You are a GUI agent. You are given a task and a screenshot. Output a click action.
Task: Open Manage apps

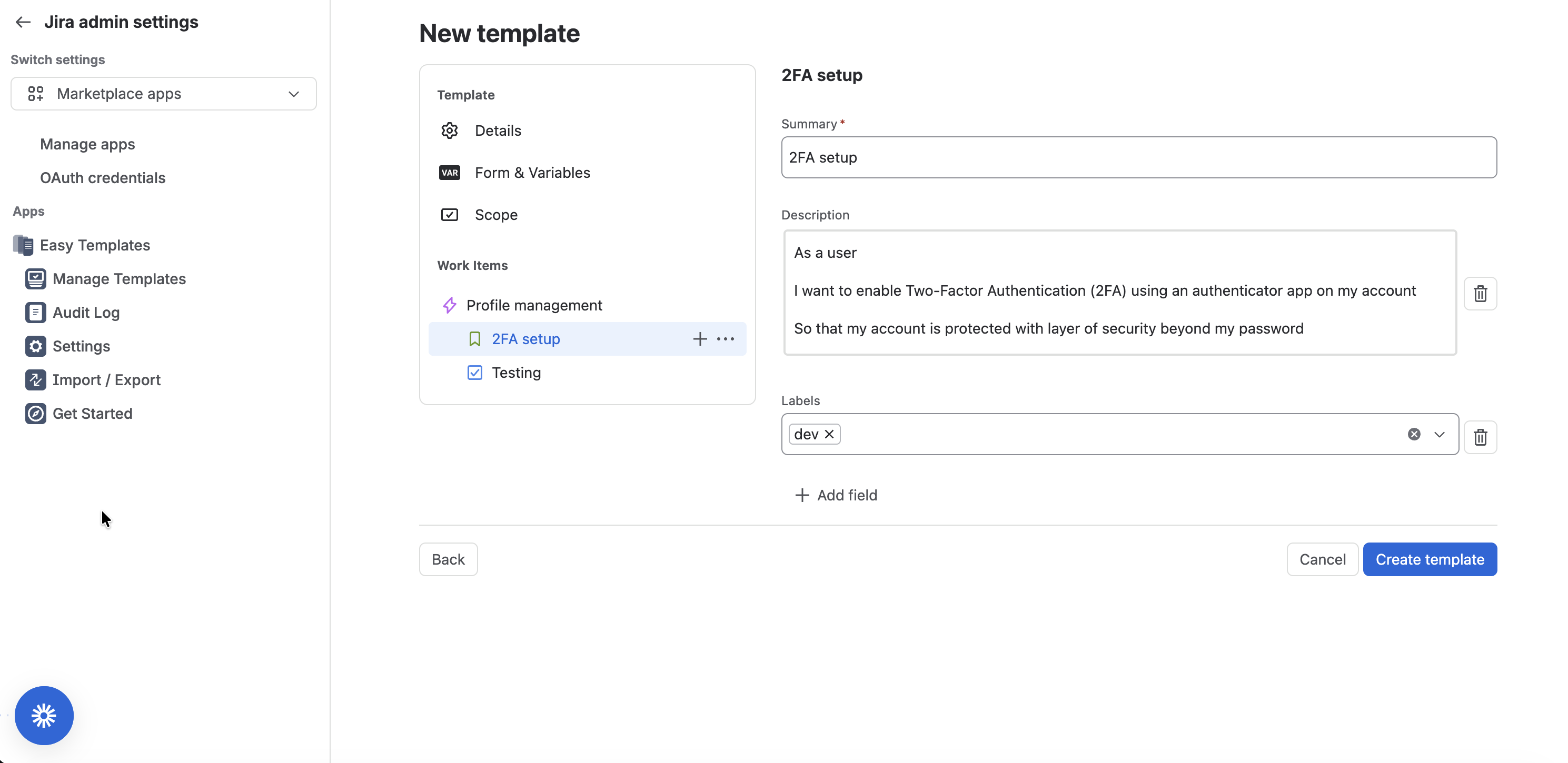87,144
